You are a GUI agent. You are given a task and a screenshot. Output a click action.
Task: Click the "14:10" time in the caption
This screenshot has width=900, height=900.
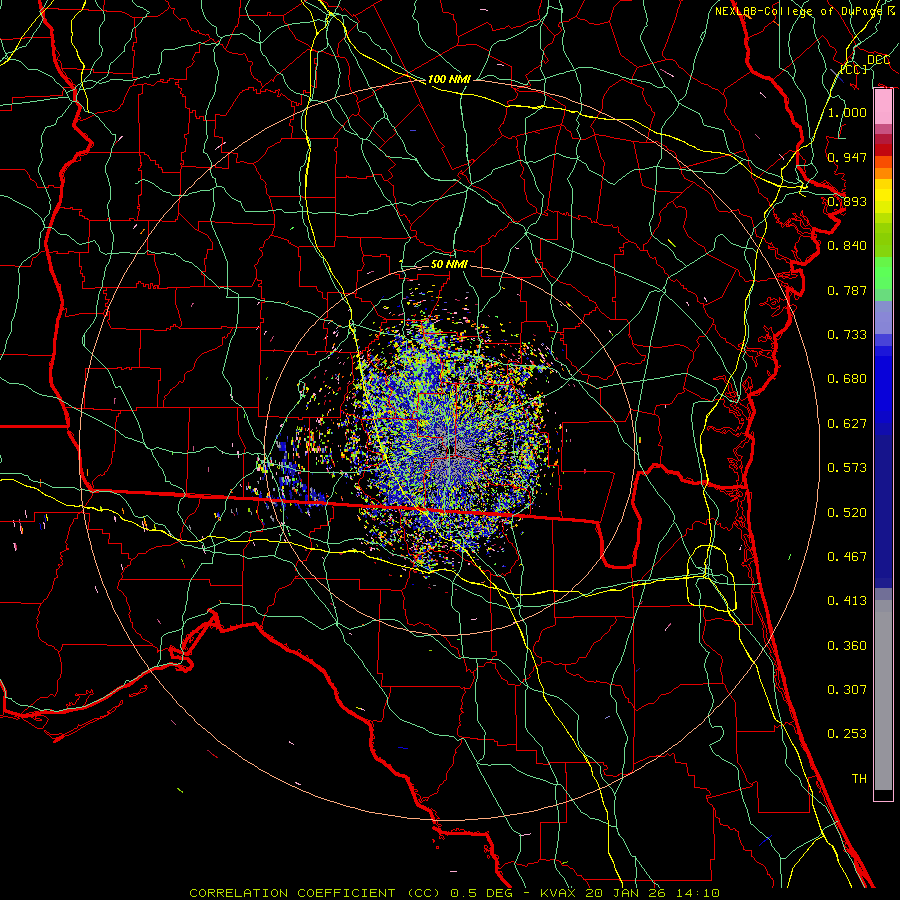(697, 893)
